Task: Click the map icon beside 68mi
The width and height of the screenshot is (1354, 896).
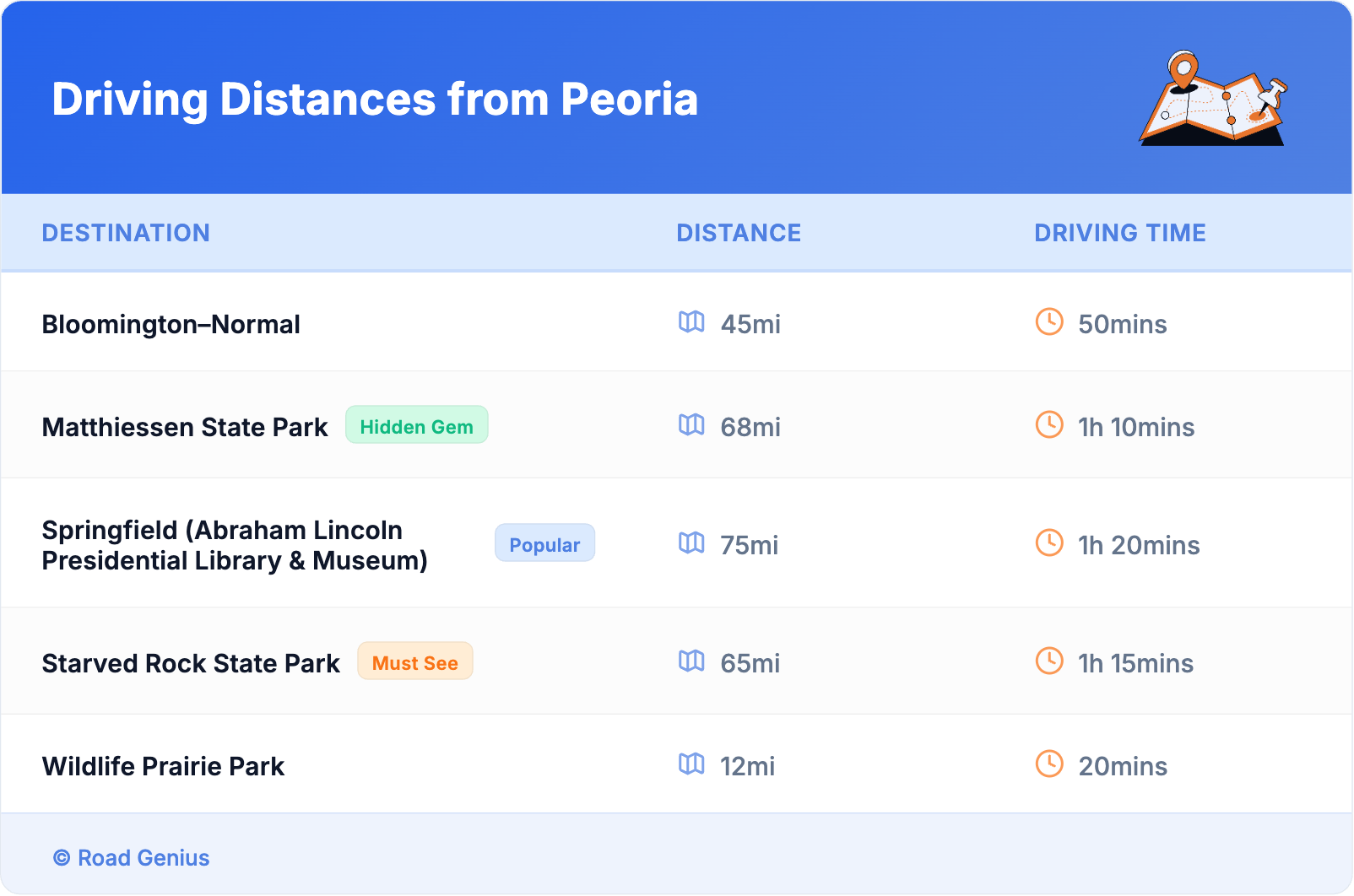Action: pos(691,425)
